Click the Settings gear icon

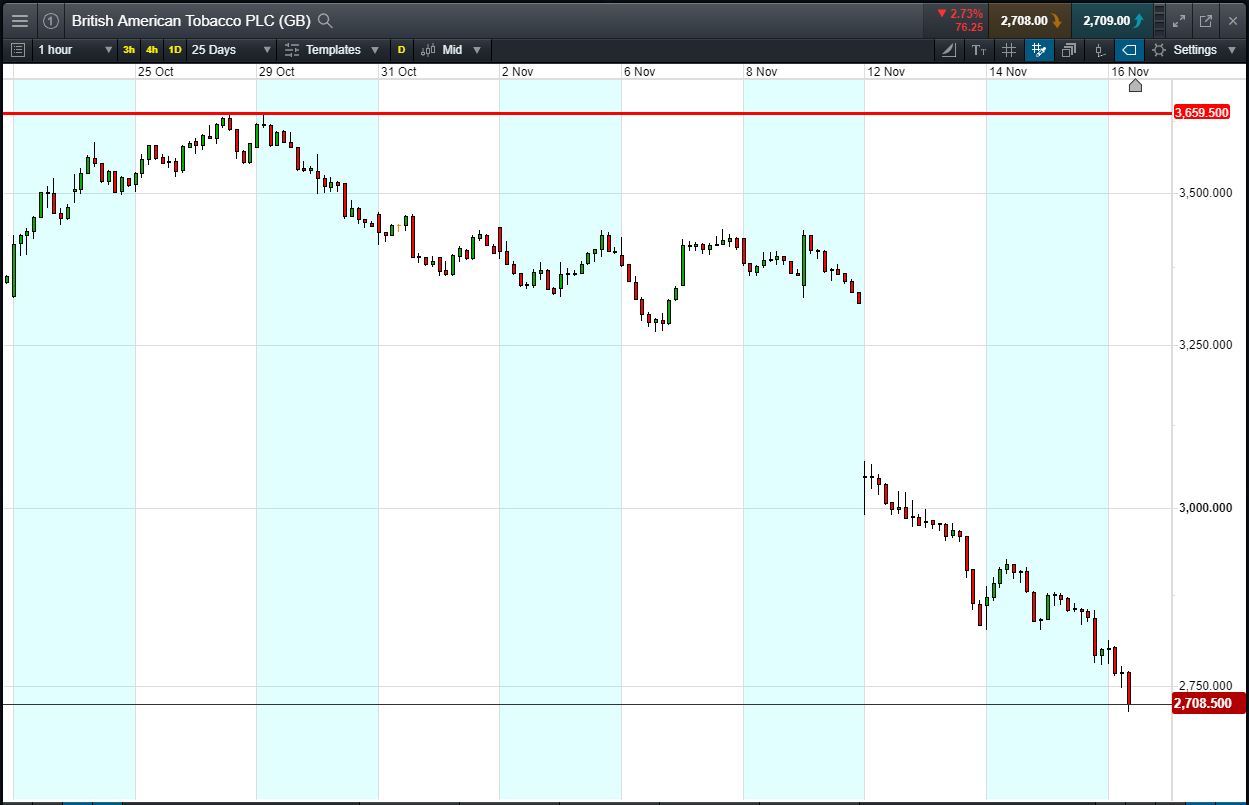tap(1159, 49)
